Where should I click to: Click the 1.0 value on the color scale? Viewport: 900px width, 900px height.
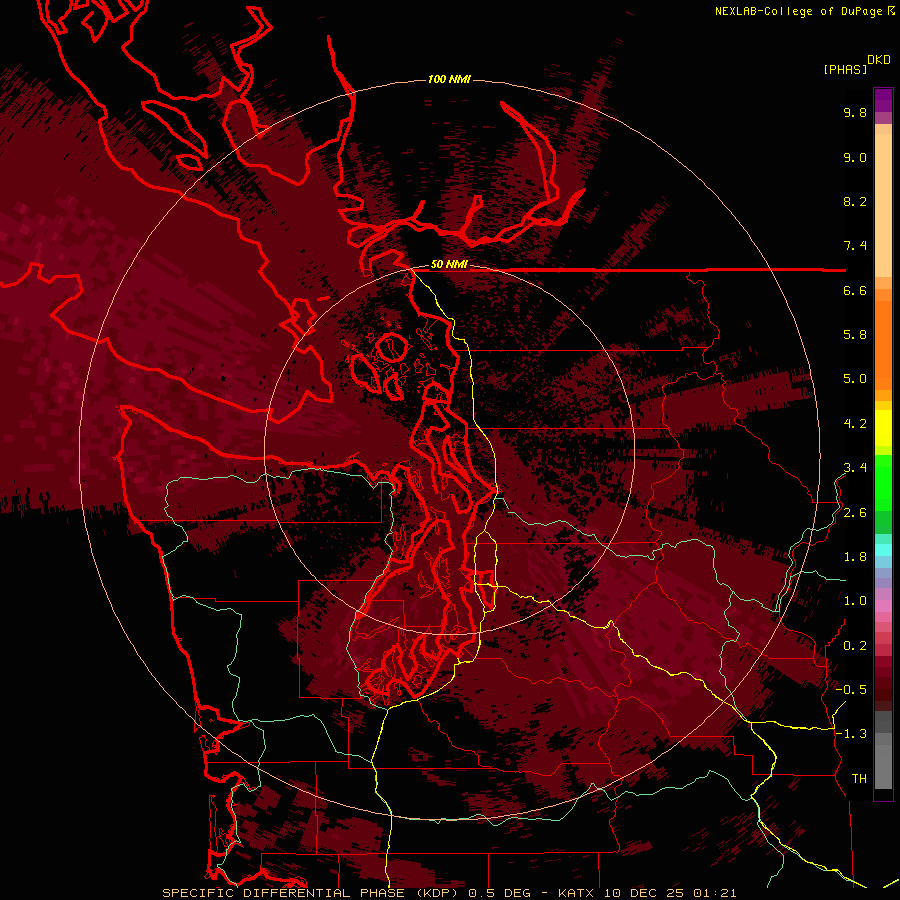tap(855, 601)
